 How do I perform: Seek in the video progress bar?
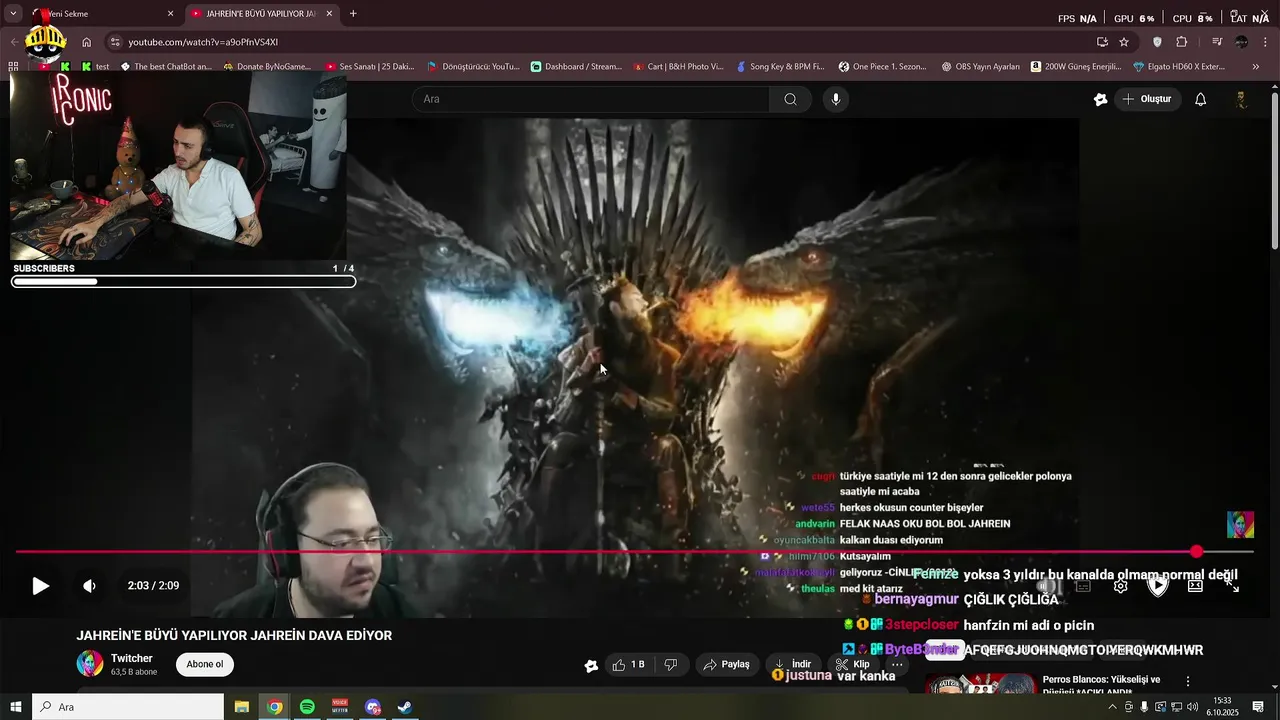634,552
